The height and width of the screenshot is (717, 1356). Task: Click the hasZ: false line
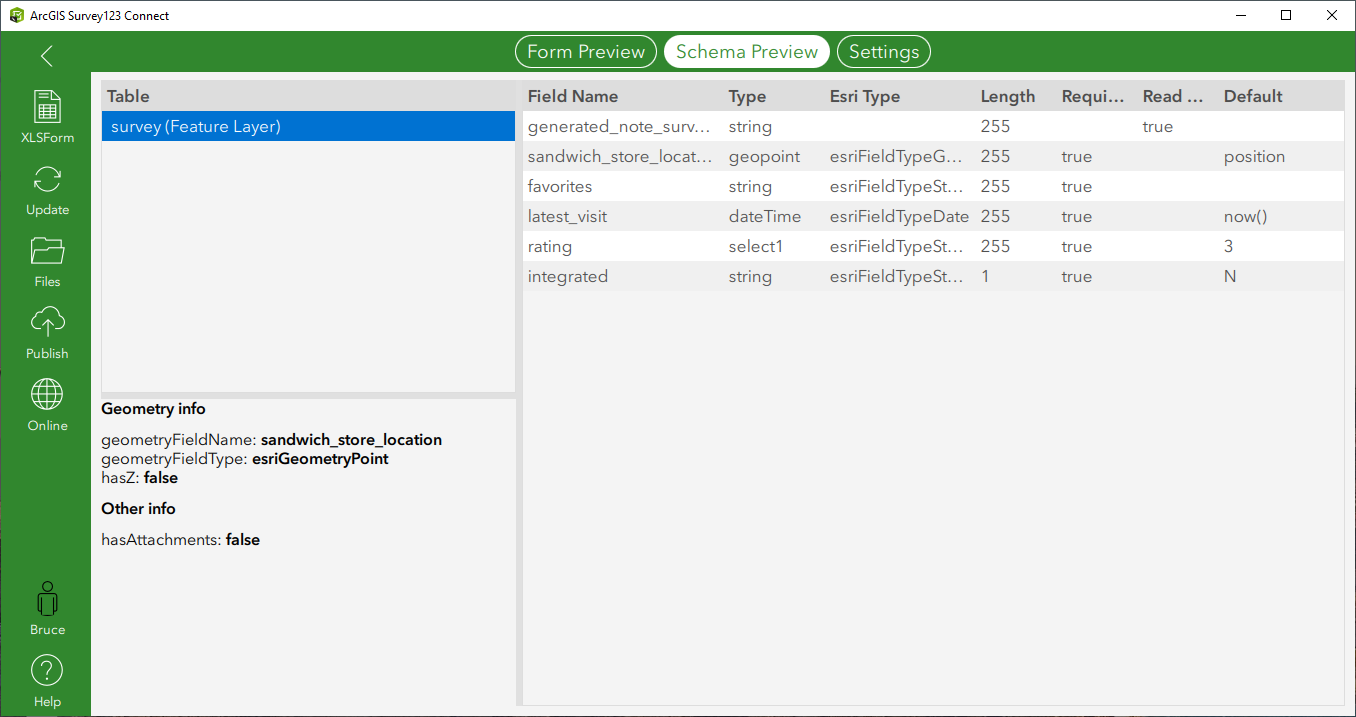pyautogui.click(x=140, y=478)
